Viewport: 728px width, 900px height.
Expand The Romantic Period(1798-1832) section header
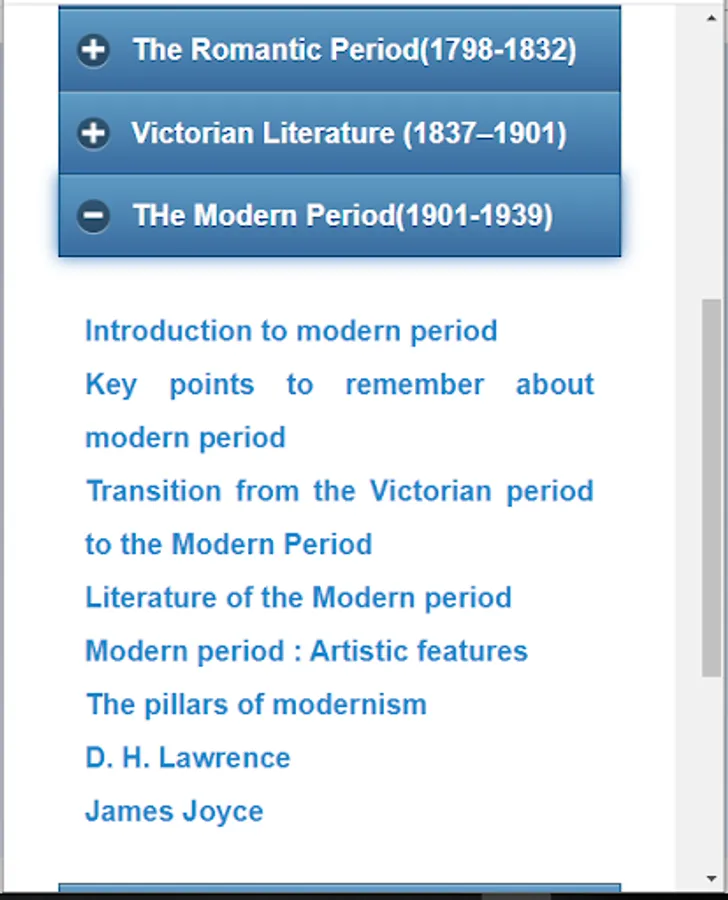354,50
